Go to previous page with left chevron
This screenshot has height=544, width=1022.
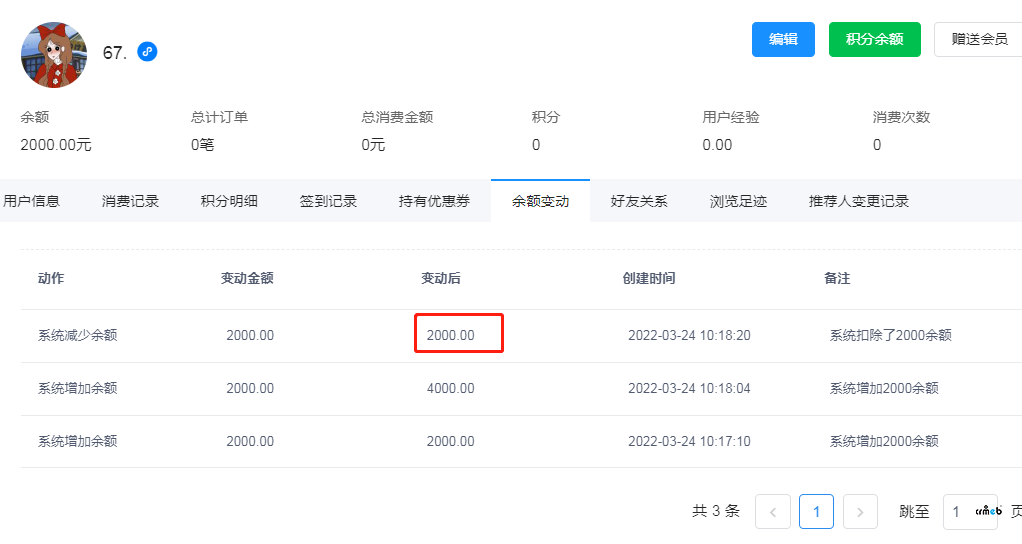(x=773, y=511)
